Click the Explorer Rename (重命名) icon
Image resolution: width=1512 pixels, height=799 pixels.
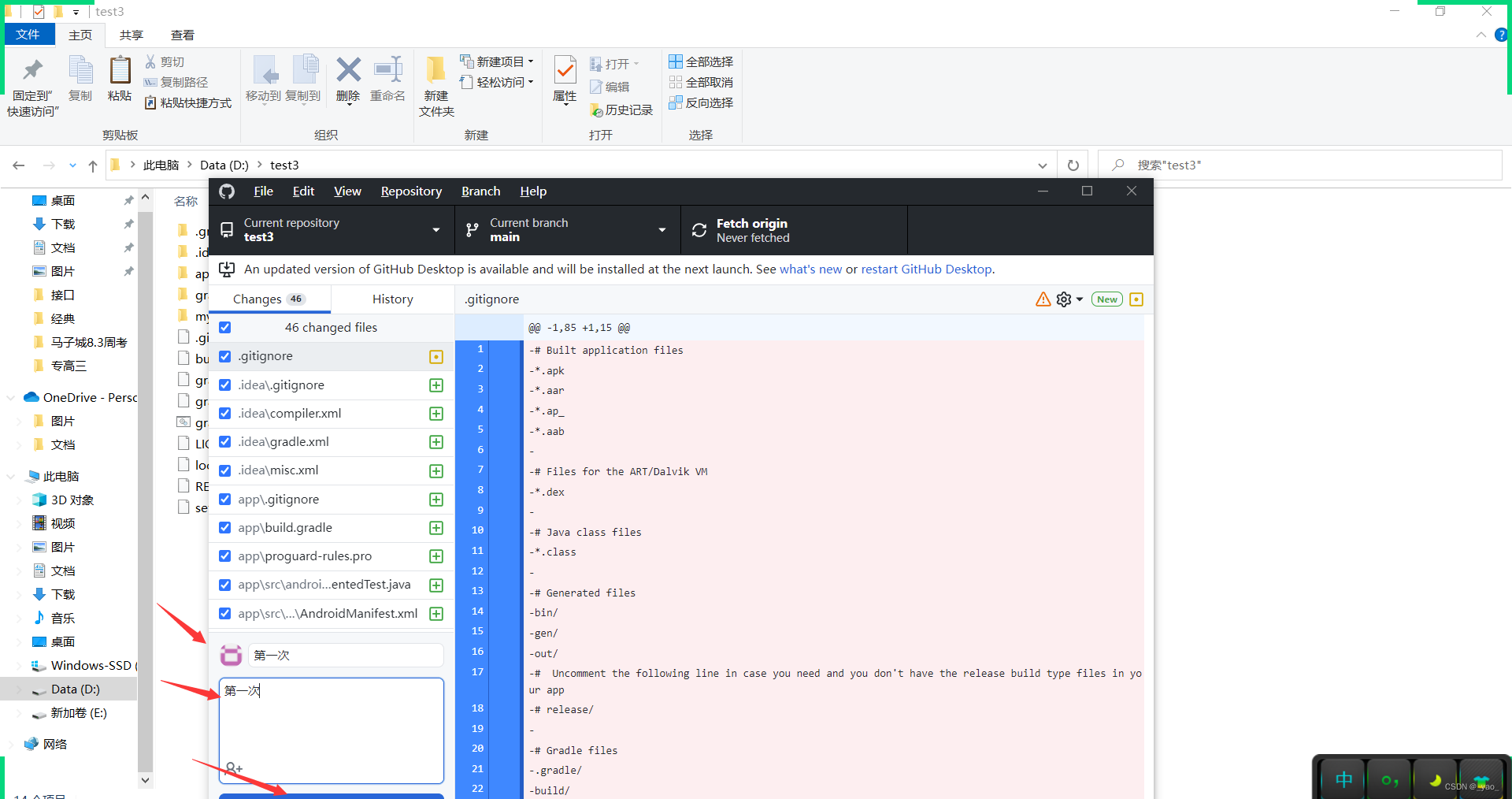[388, 70]
